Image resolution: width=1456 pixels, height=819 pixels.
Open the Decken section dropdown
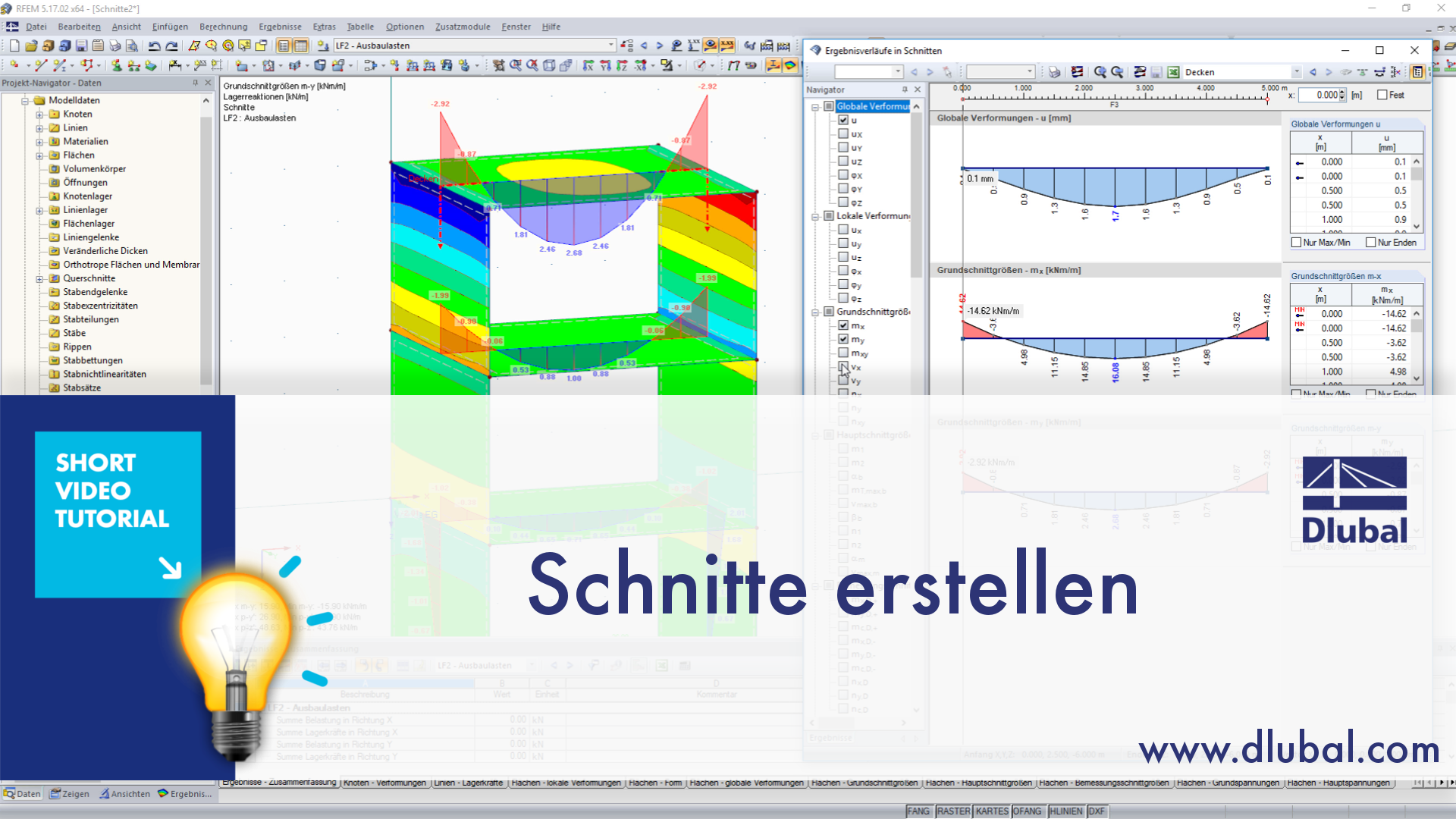pyautogui.click(x=1296, y=72)
